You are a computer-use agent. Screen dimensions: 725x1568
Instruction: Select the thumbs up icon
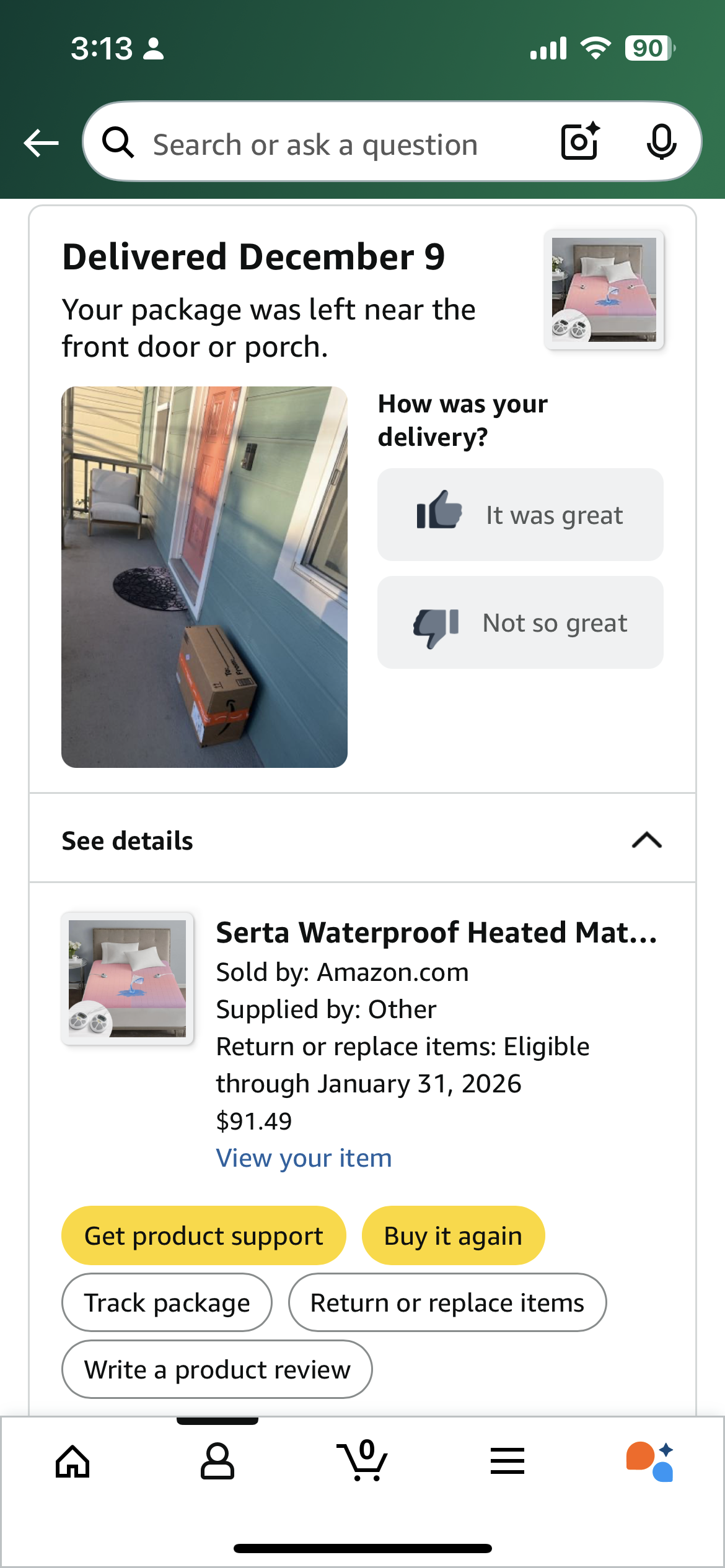click(x=439, y=509)
